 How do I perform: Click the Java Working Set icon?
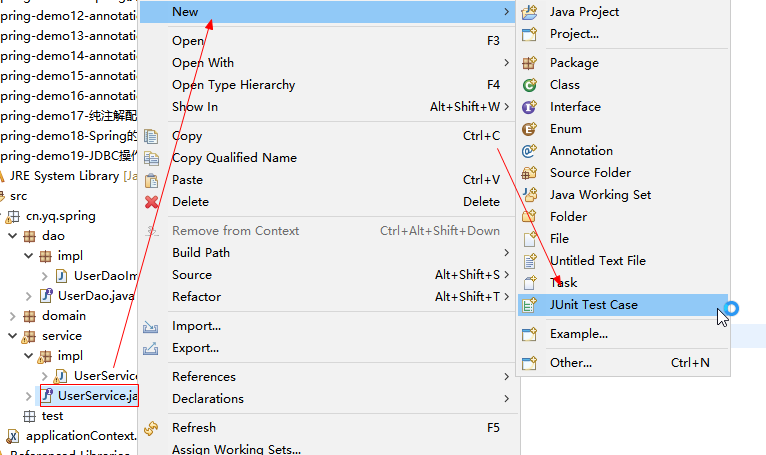[x=530, y=195]
